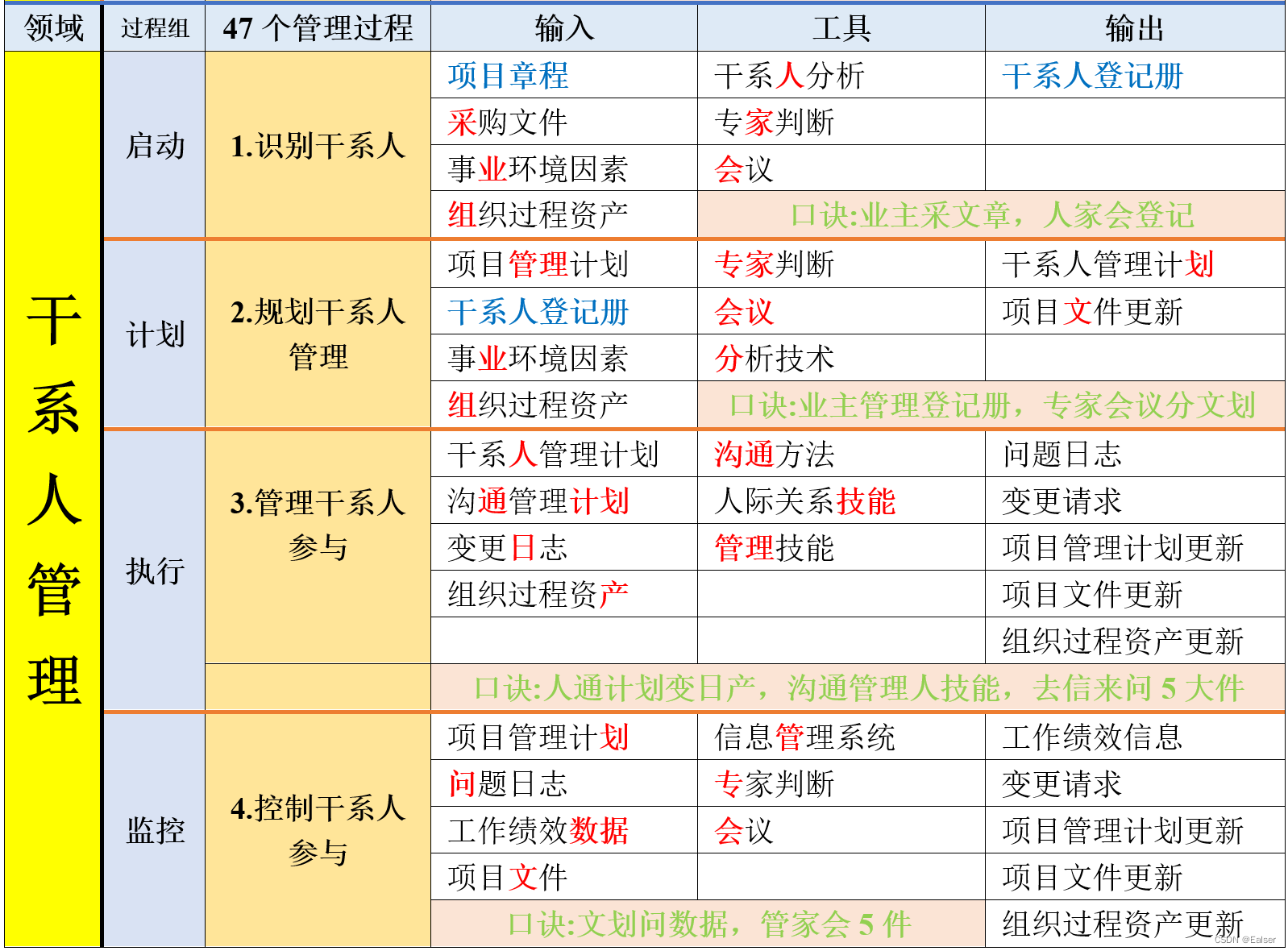1288x951 pixels.
Task: Click the 输入 column header
Action: click(x=564, y=28)
